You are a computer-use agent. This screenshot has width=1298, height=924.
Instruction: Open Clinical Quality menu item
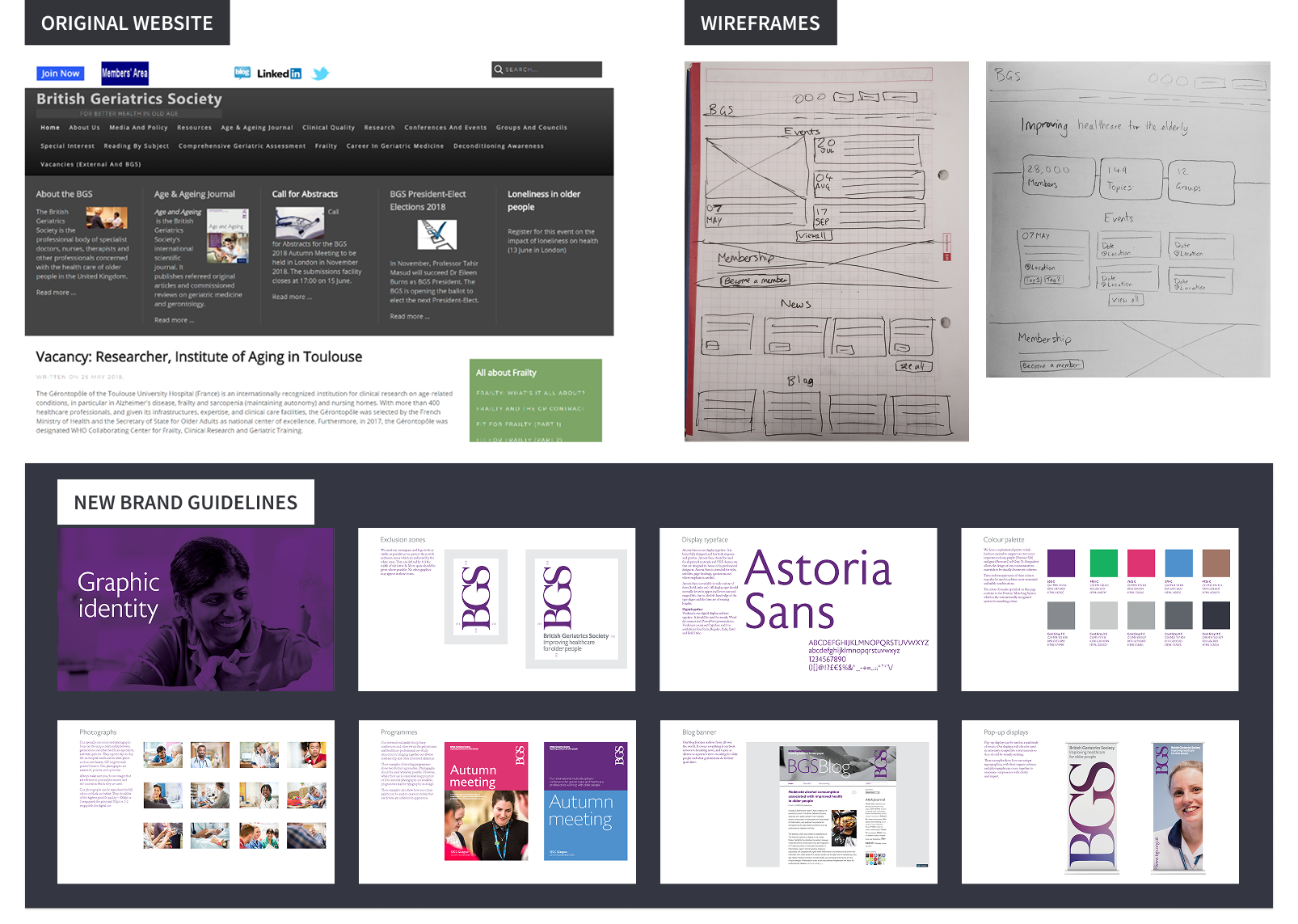point(328,128)
